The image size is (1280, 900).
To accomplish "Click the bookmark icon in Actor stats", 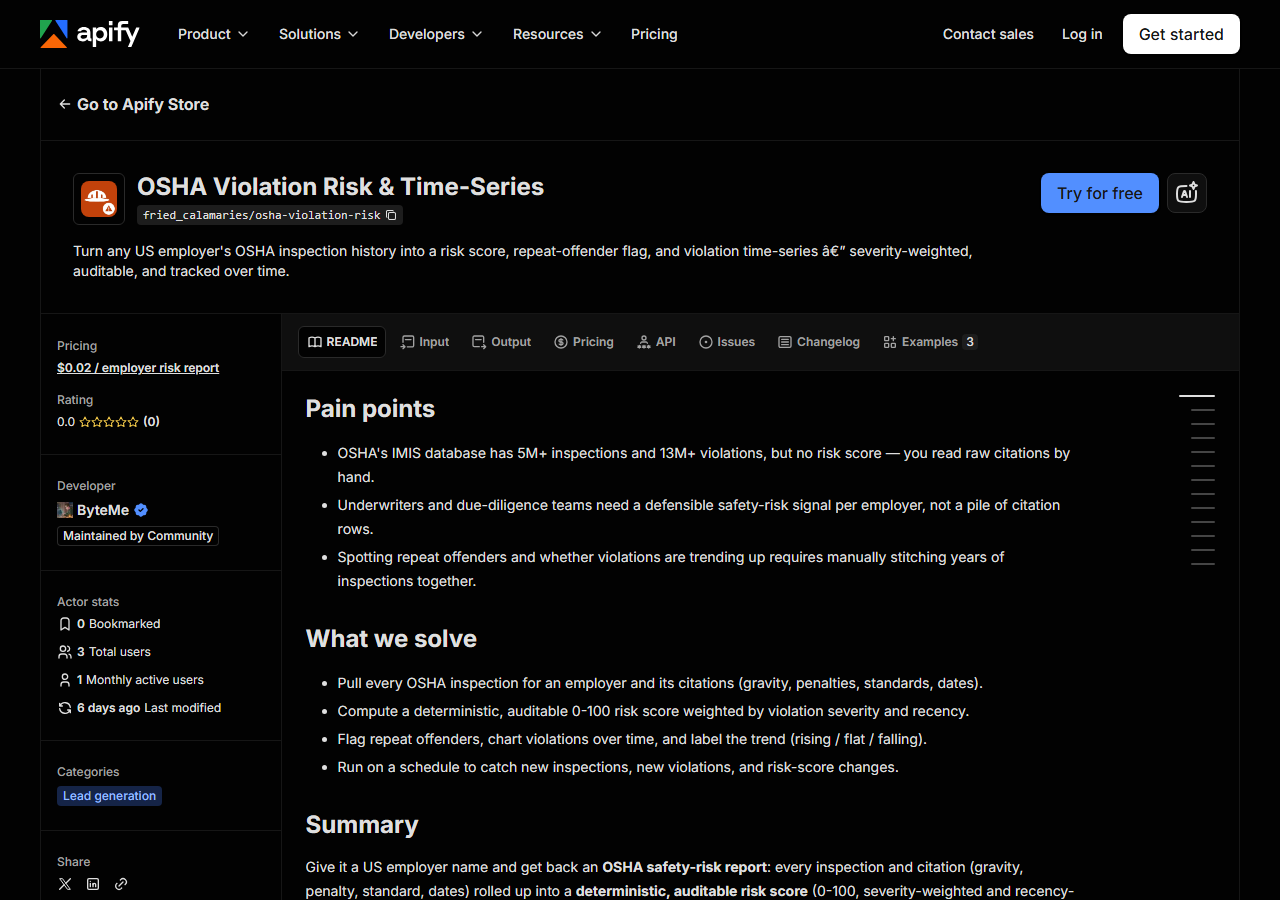I will click(x=65, y=624).
